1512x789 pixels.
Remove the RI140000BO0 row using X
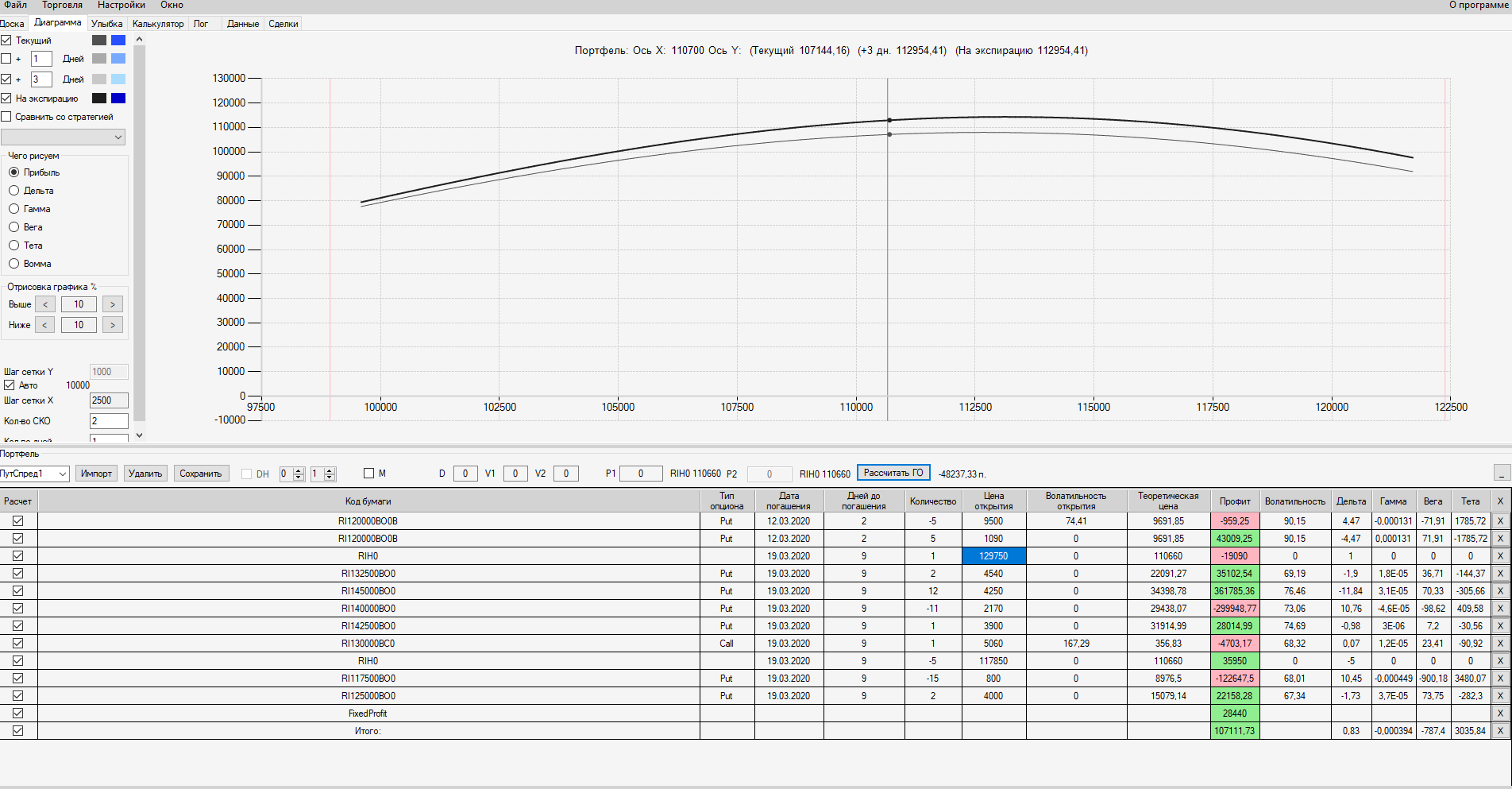[1500, 609]
